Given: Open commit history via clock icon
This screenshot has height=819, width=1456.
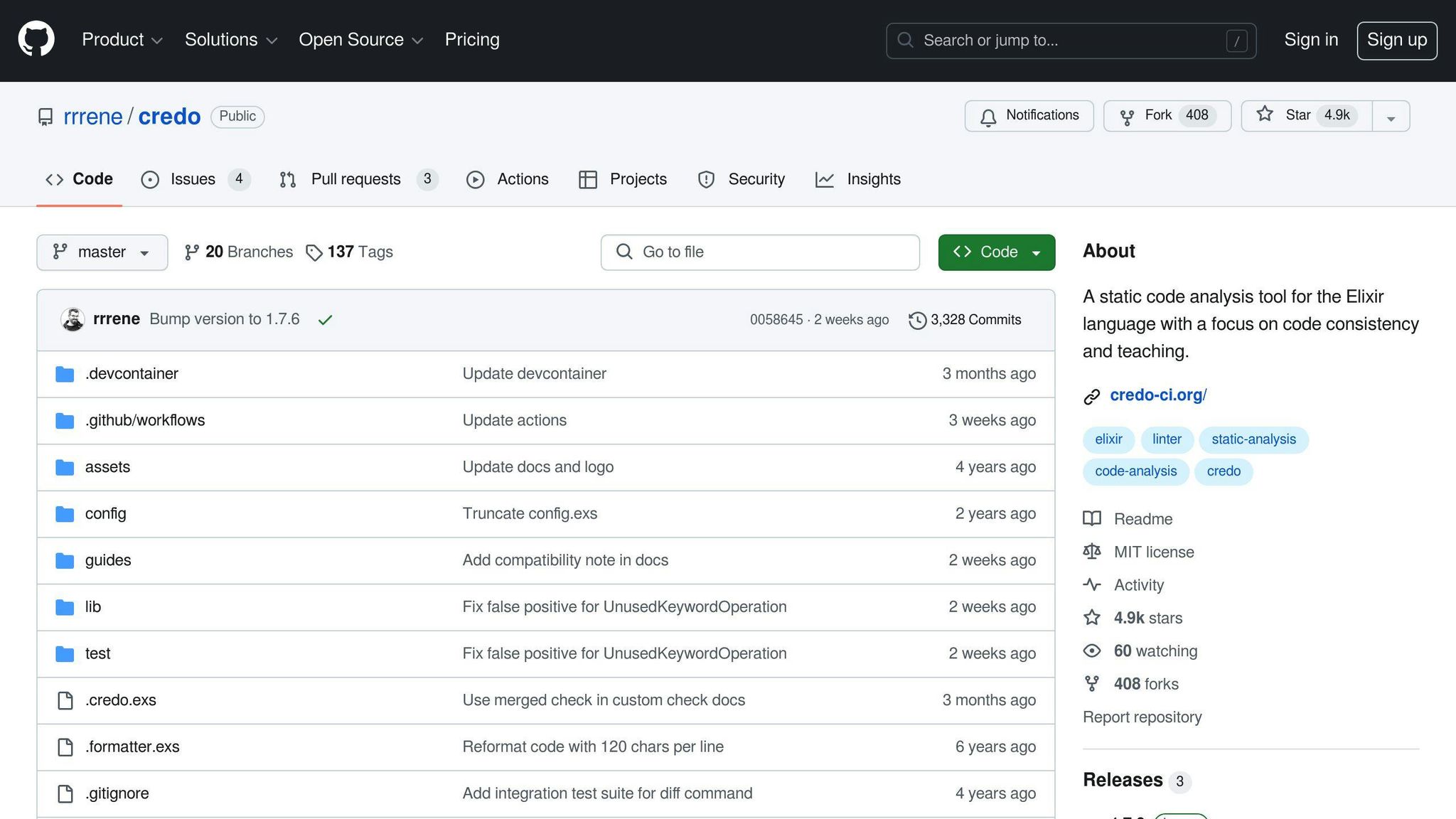Looking at the screenshot, I should coord(917,321).
